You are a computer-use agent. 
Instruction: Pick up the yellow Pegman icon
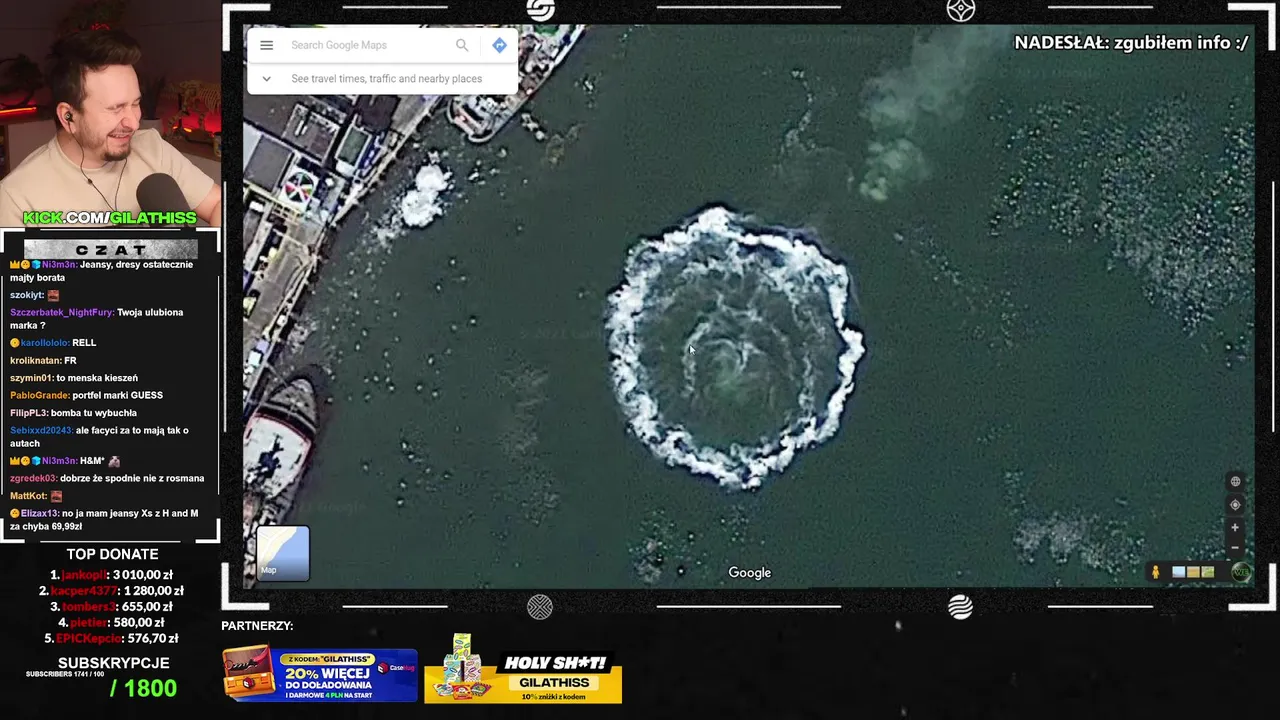pos(1155,572)
